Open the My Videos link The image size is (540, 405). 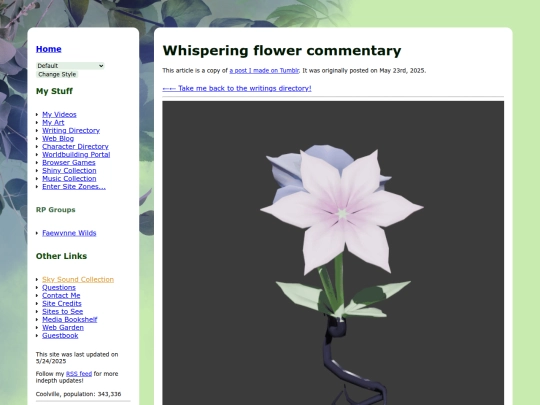tap(59, 114)
